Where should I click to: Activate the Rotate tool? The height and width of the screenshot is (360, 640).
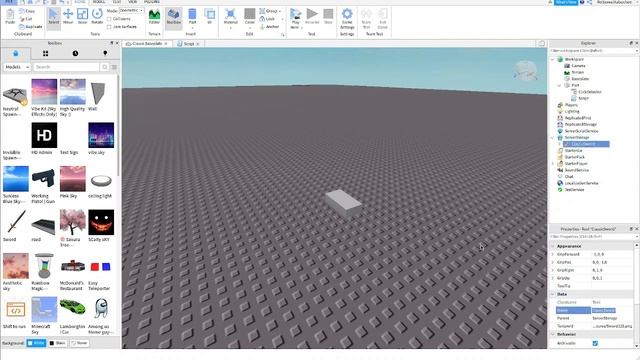click(x=97, y=16)
